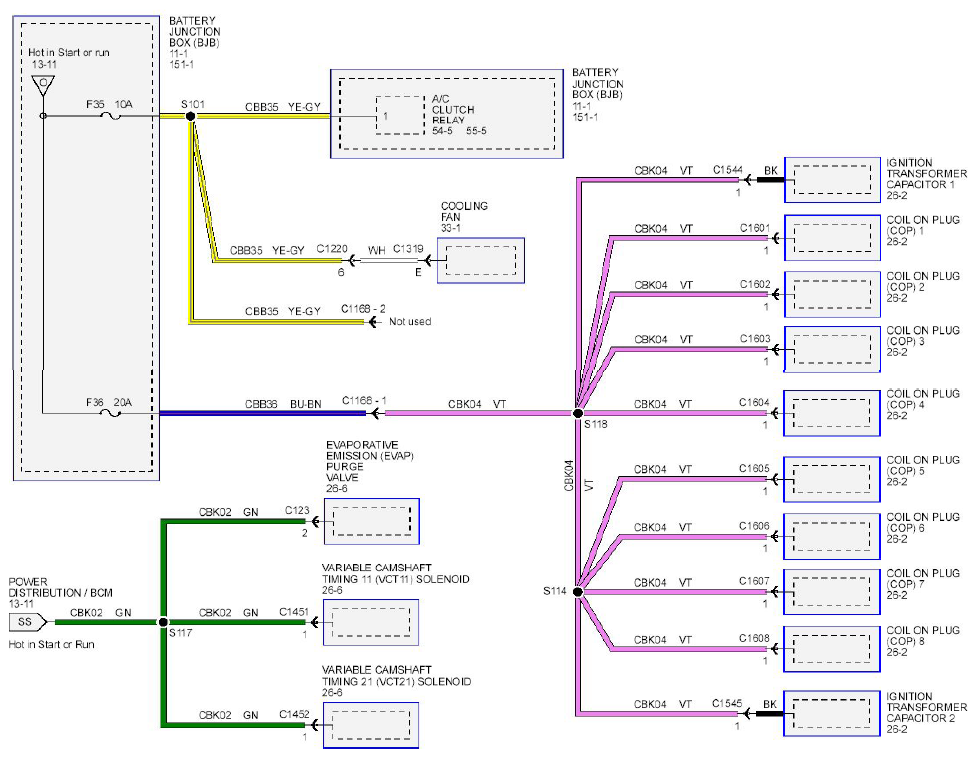Select the Cooling Fan component box
The image size is (977, 758).
click(x=480, y=260)
